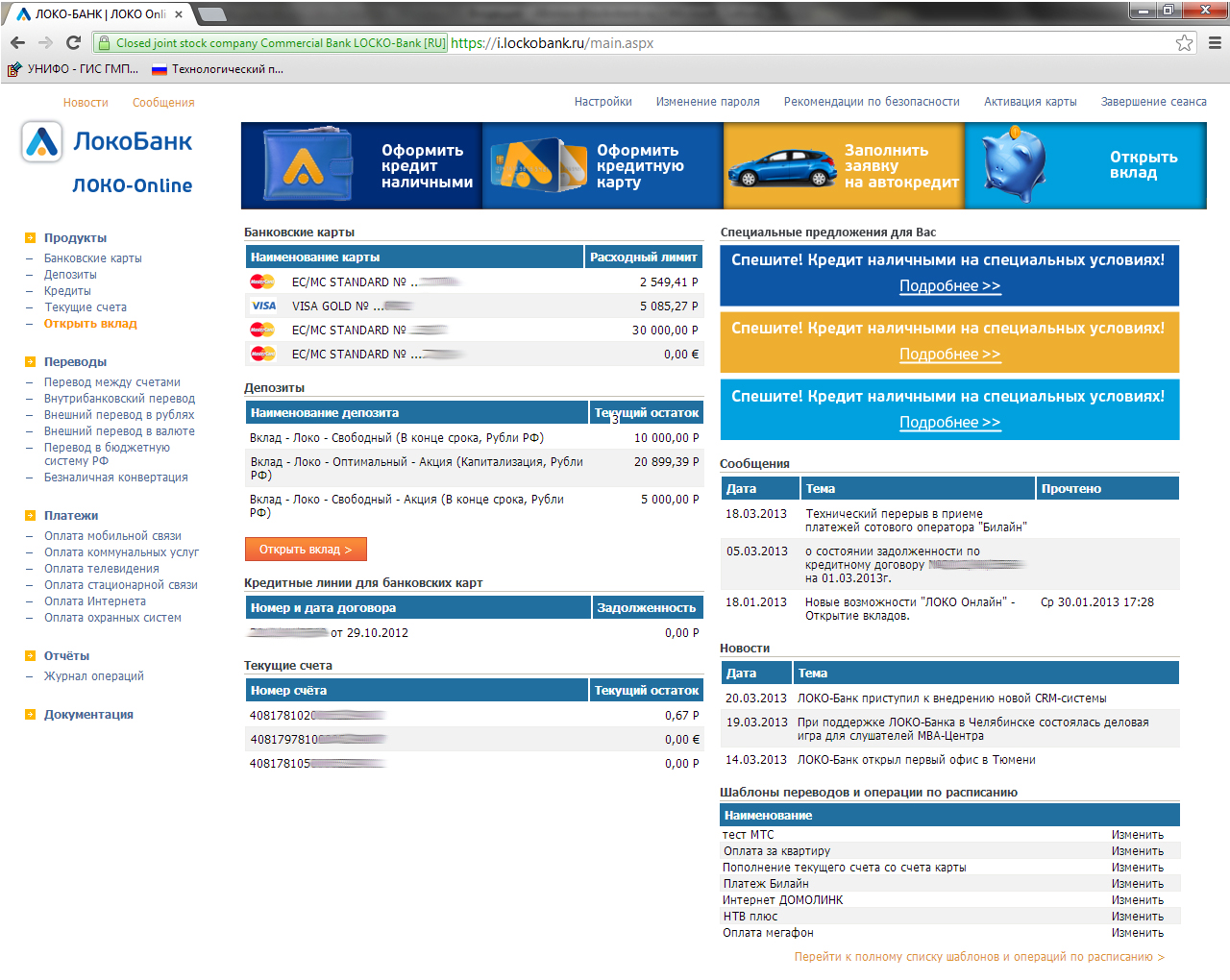Viewport: 1230px width, 980px height.
Task: Click deposit Локо - Оптимальный - Акция
Action: [417, 469]
